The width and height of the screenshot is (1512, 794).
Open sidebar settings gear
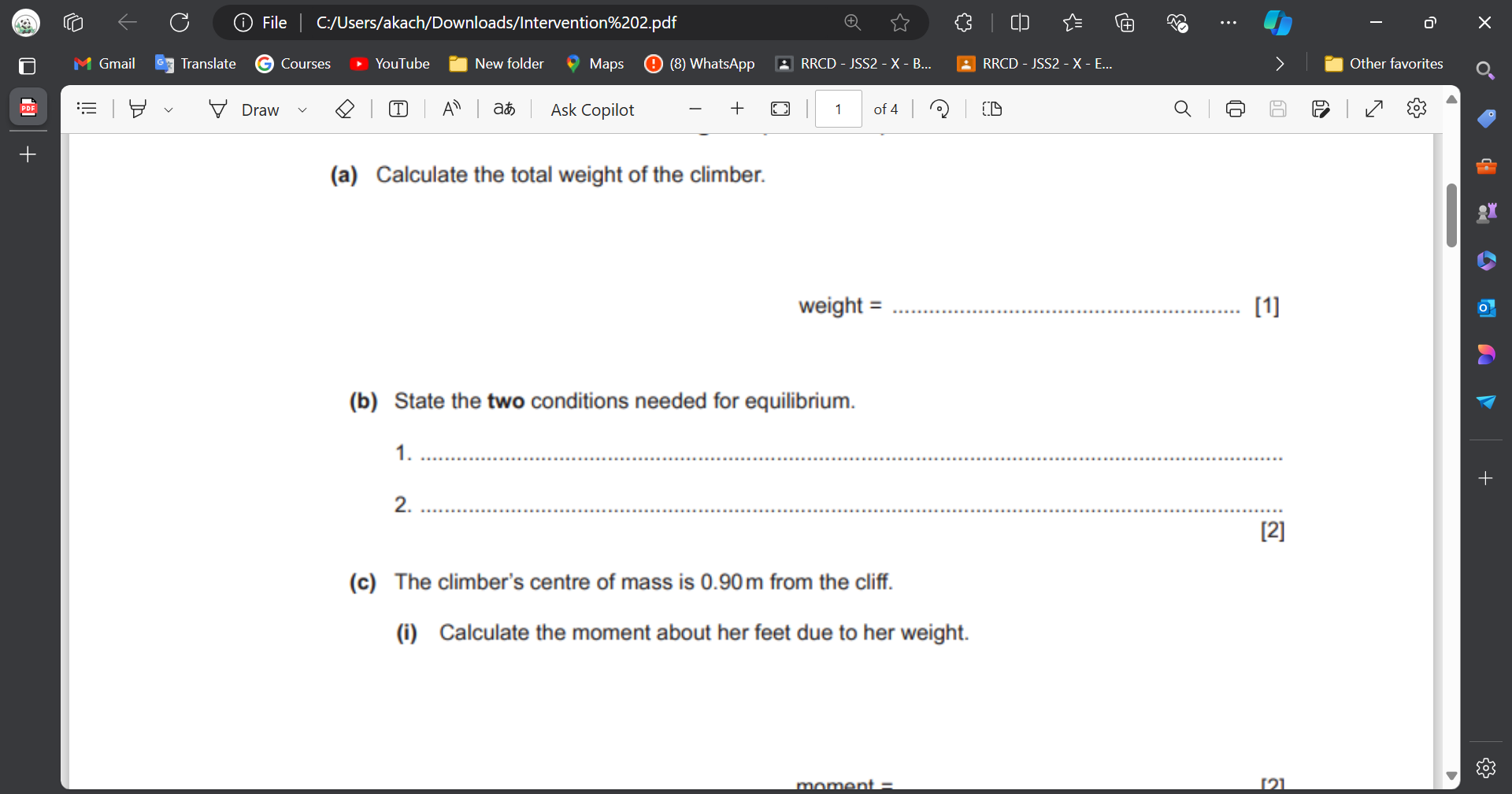click(1486, 767)
